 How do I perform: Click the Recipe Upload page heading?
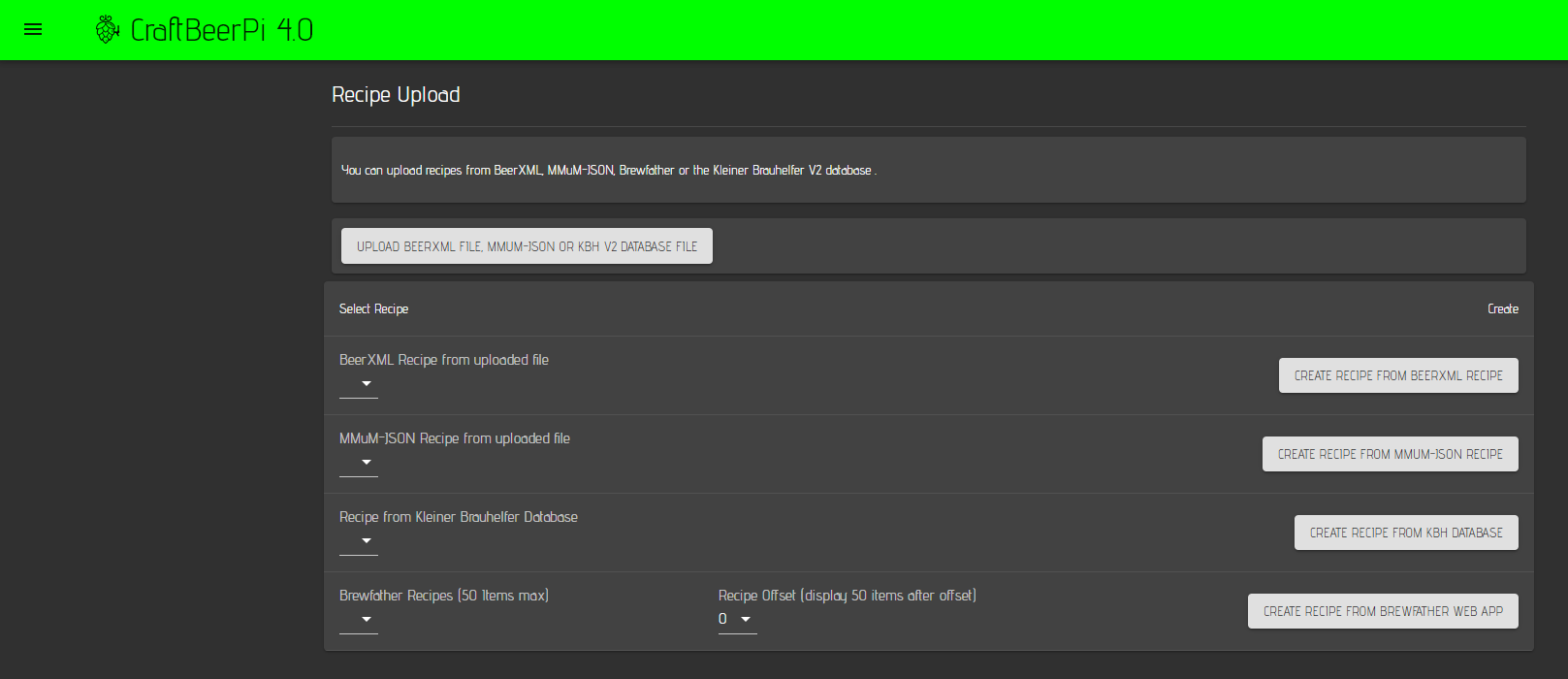click(396, 95)
